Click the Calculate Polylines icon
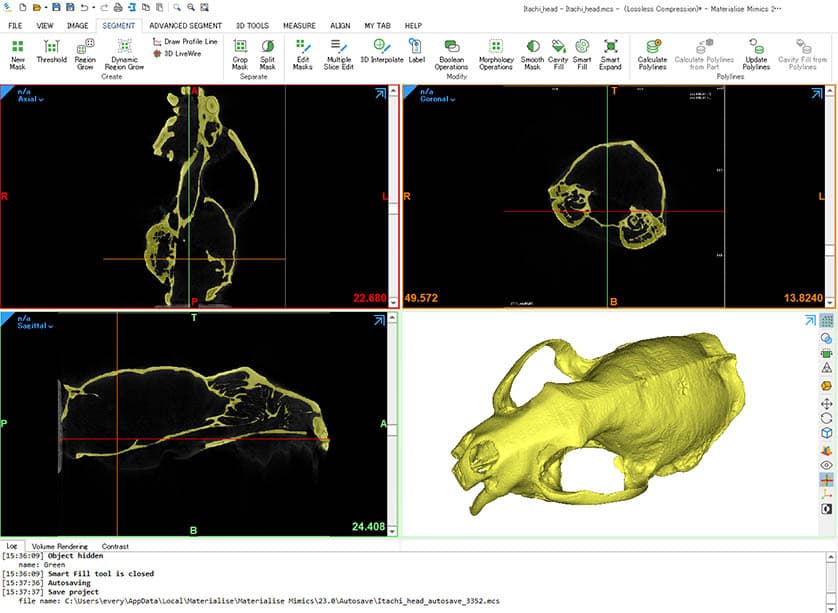Screen dimensions: 838x613 652,53
